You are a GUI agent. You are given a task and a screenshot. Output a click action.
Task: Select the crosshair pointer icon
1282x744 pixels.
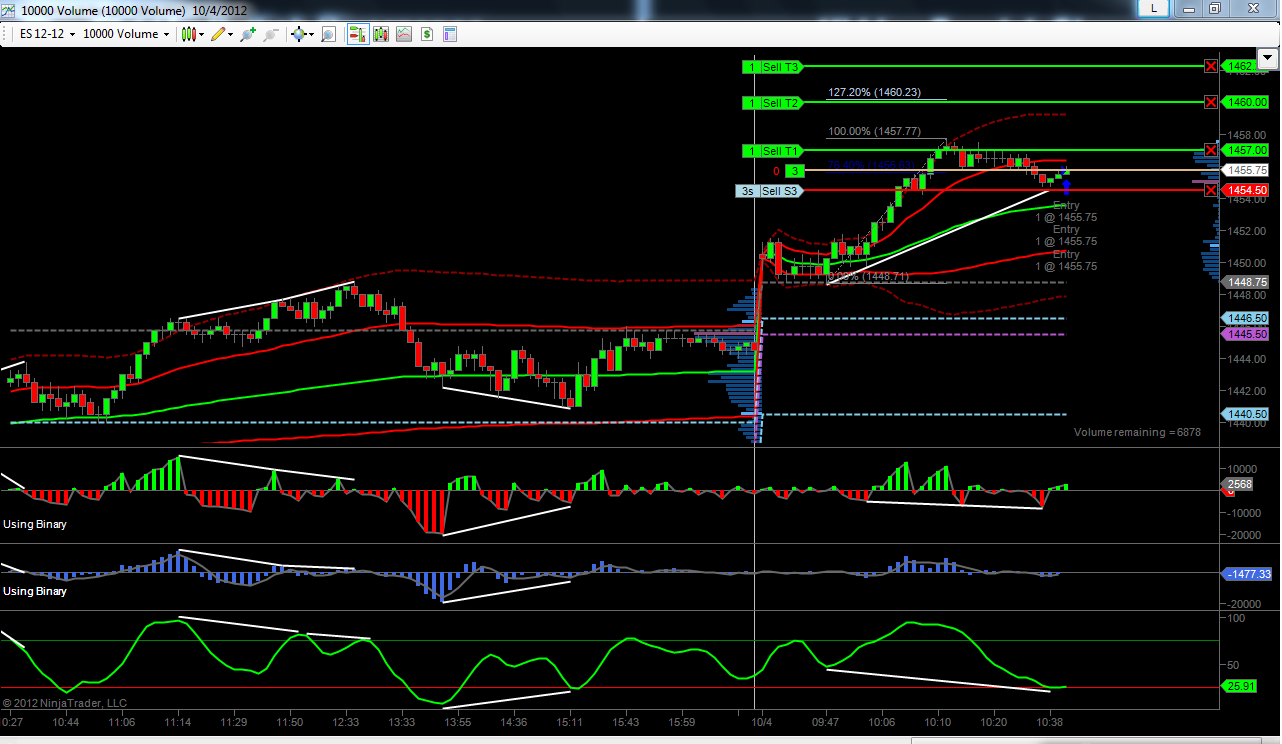pyautogui.click(x=298, y=34)
